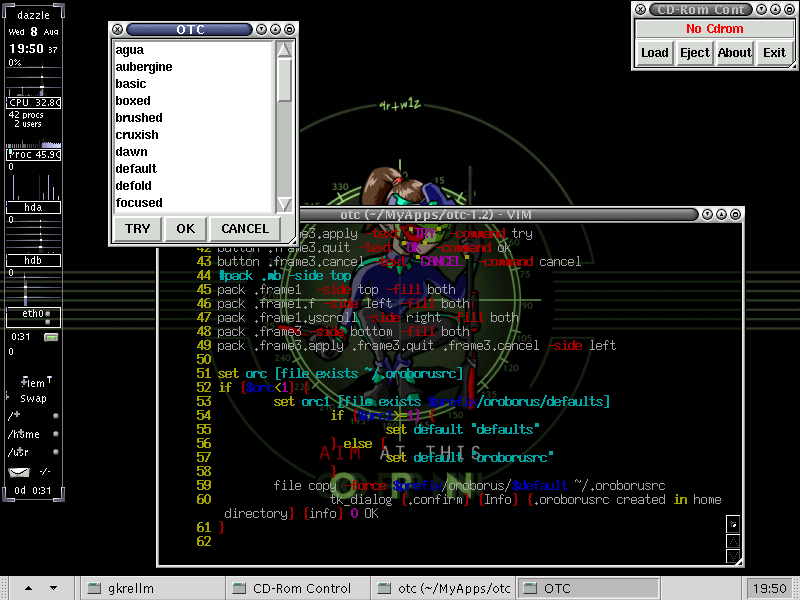This screenshot has height=600, width=800.
Task: Click the VIM window title bar
Action: pos(437,215)
